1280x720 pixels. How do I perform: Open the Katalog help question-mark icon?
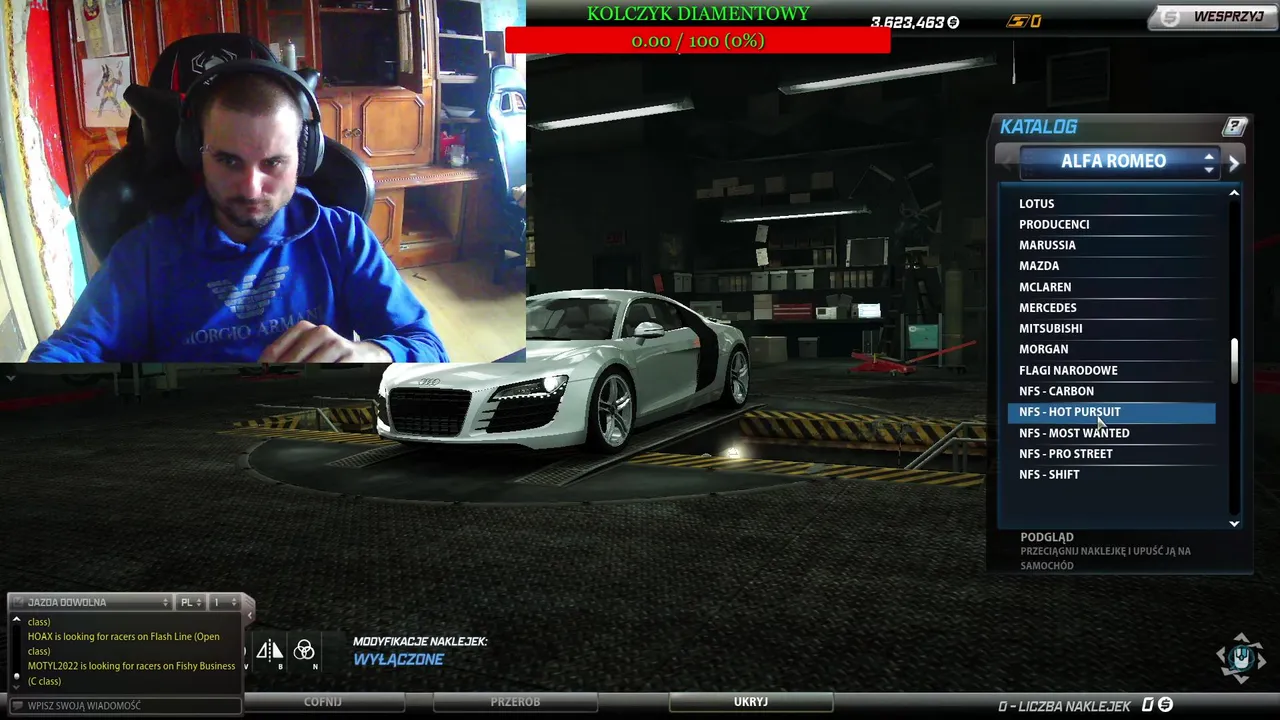coord(1235,126)
